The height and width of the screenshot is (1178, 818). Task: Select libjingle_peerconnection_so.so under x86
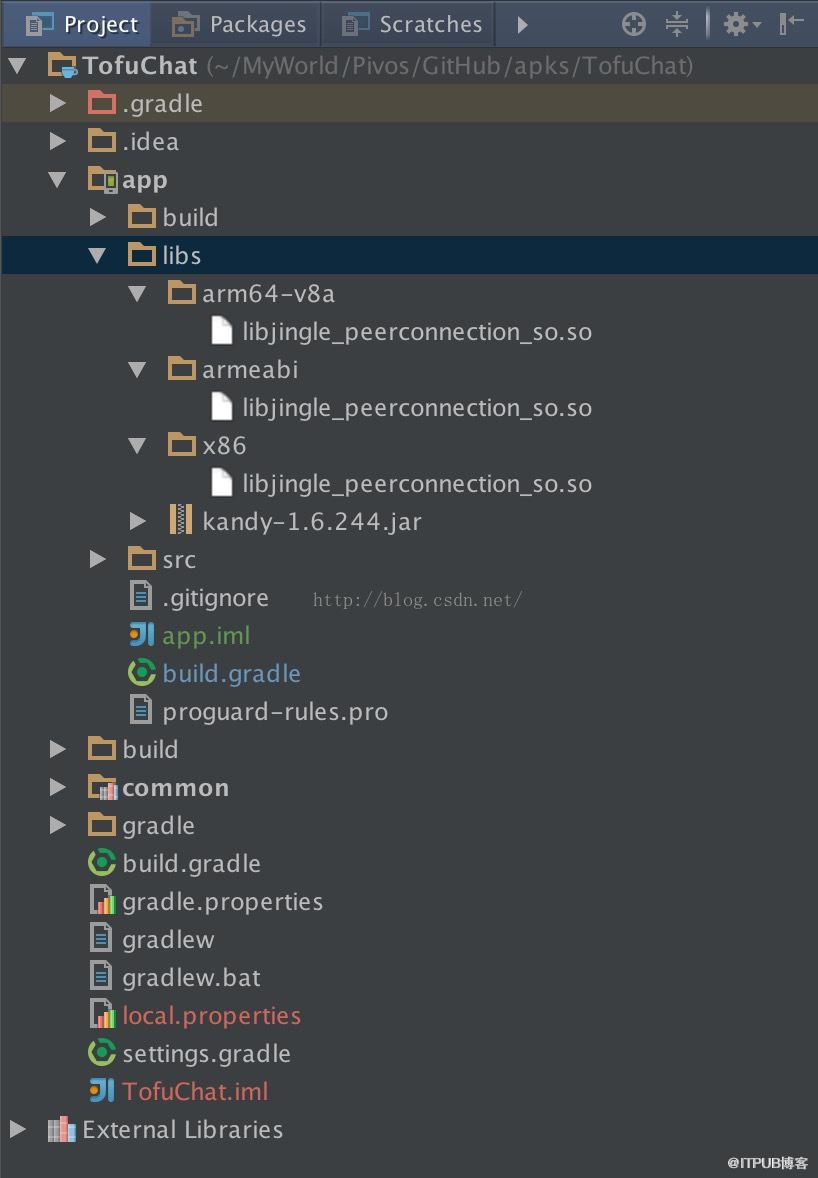click(x=417, y=483)
